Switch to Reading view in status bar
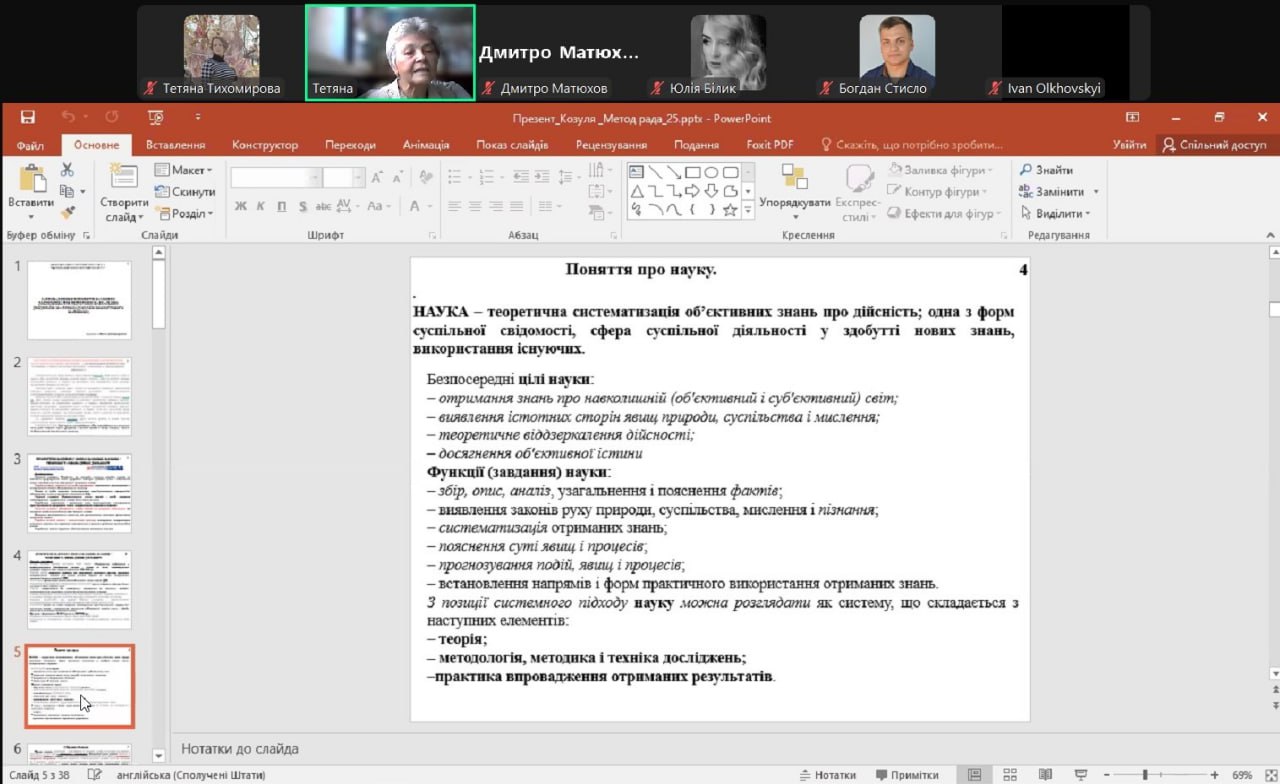 click(x=1045, y=775)
